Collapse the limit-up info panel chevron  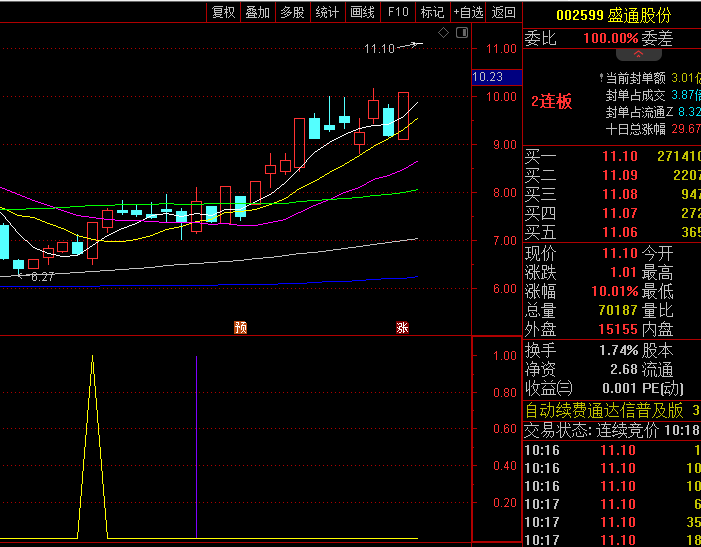[x=638, y=55]
